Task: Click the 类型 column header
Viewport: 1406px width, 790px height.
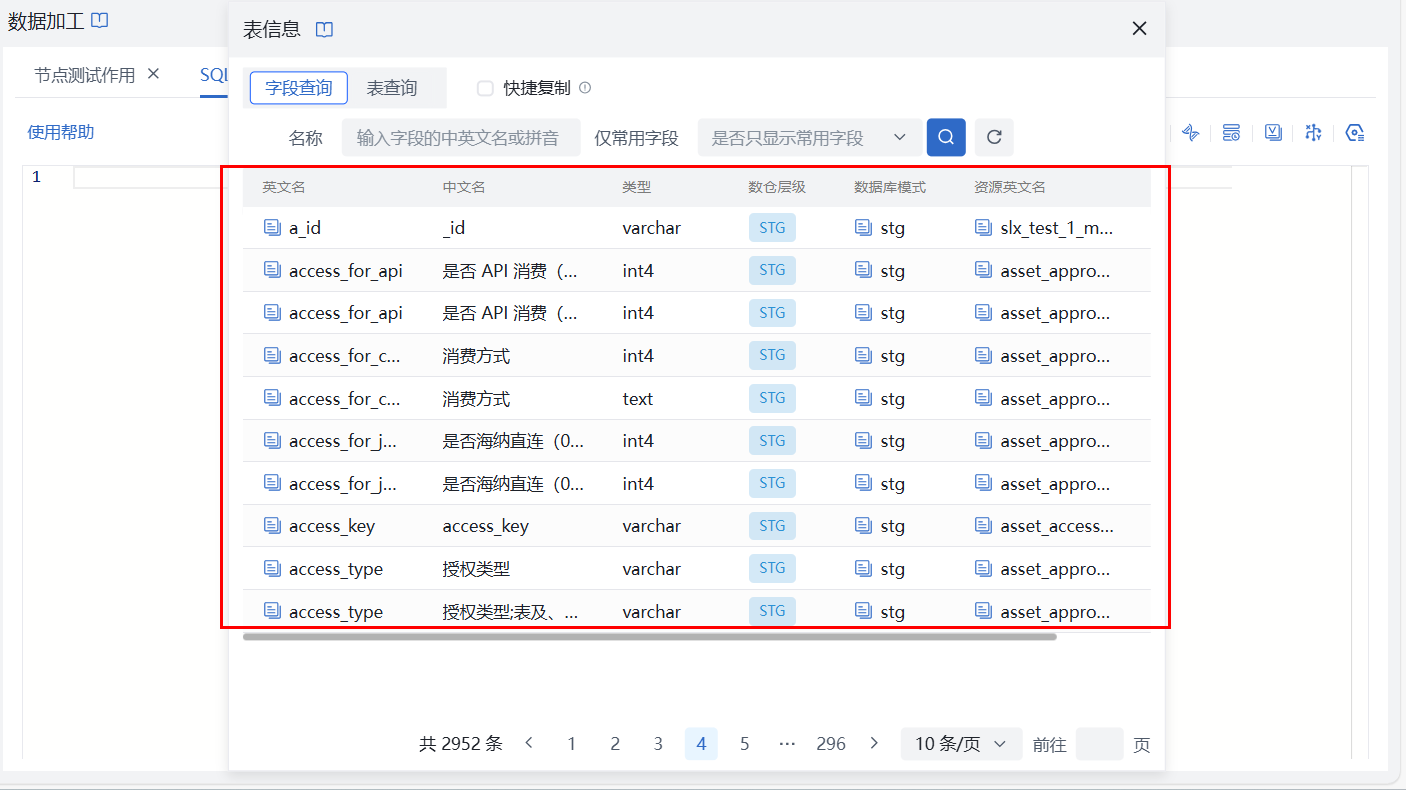Action: pyautogui.click(x=637, y=187)
